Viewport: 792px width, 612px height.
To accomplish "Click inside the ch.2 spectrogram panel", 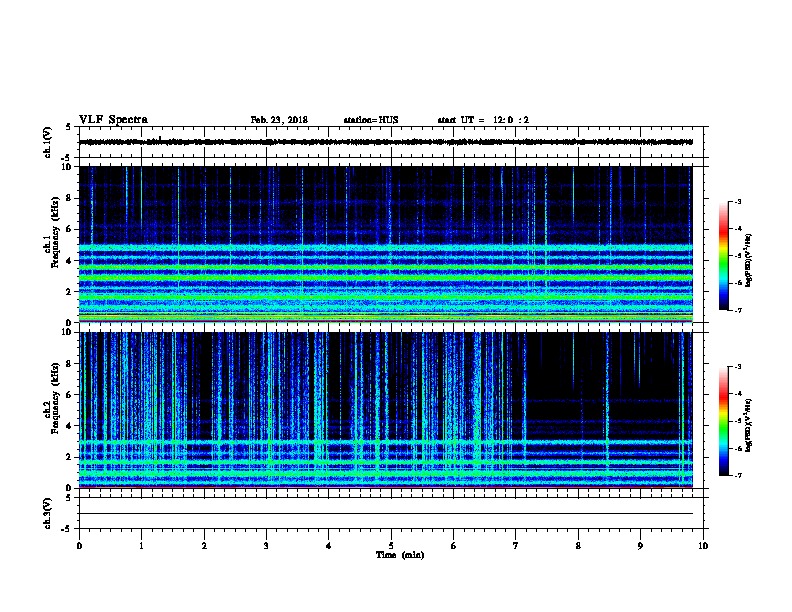I will pyautogui.click(x=386, y=410).
